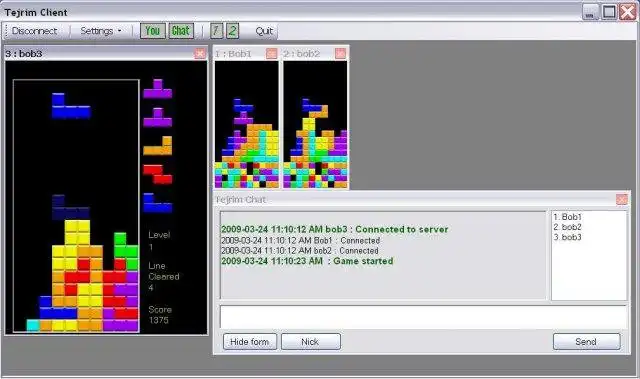640x379 pixels.
Task: Click the 'bob3 : Connected to server' line
Action: tap(335, 229)
